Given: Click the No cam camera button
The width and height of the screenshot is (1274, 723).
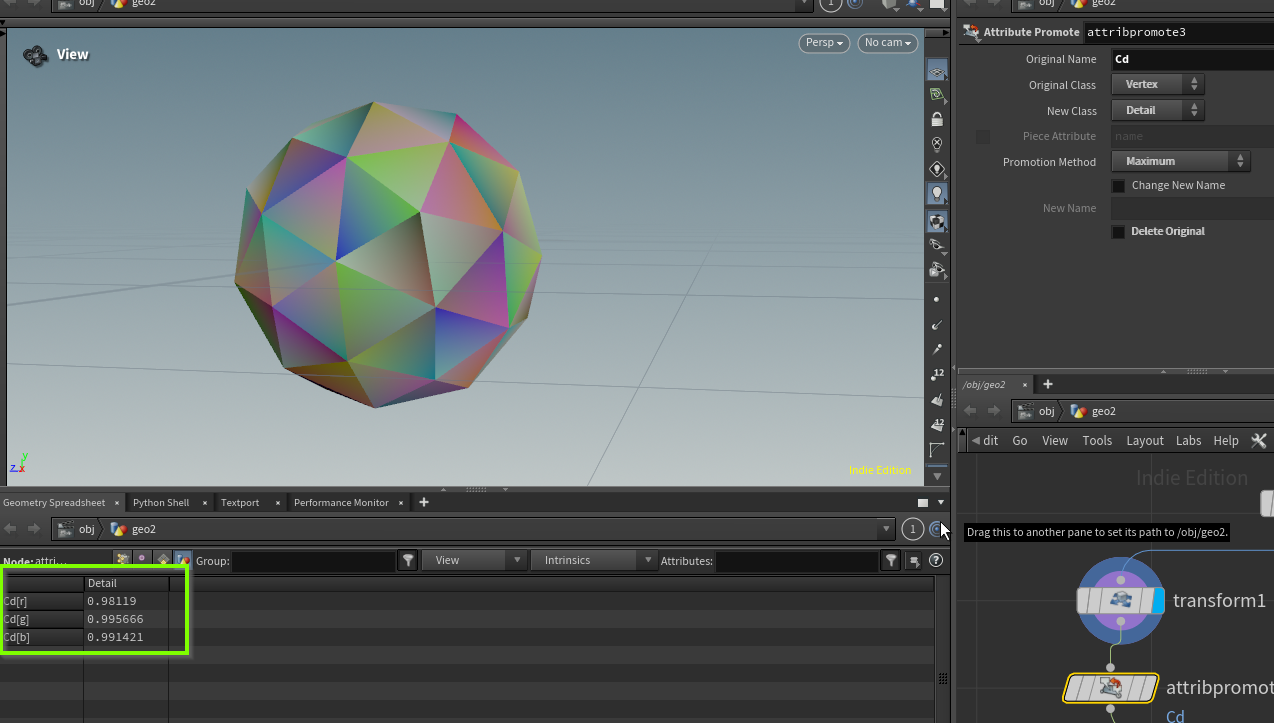Looking at the screenshot, I should (887, 43).
